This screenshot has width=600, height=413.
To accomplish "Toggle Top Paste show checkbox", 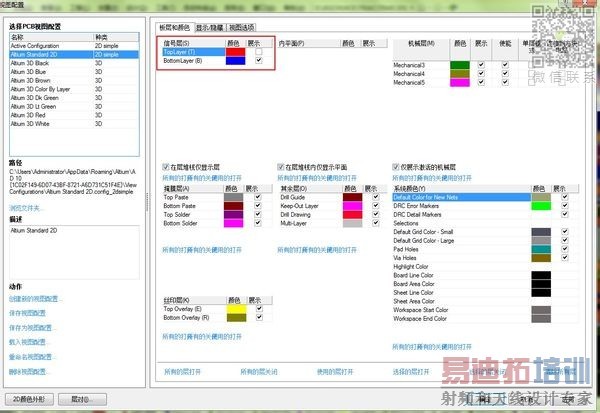I will pyautogui.click(x=258, y=197).
